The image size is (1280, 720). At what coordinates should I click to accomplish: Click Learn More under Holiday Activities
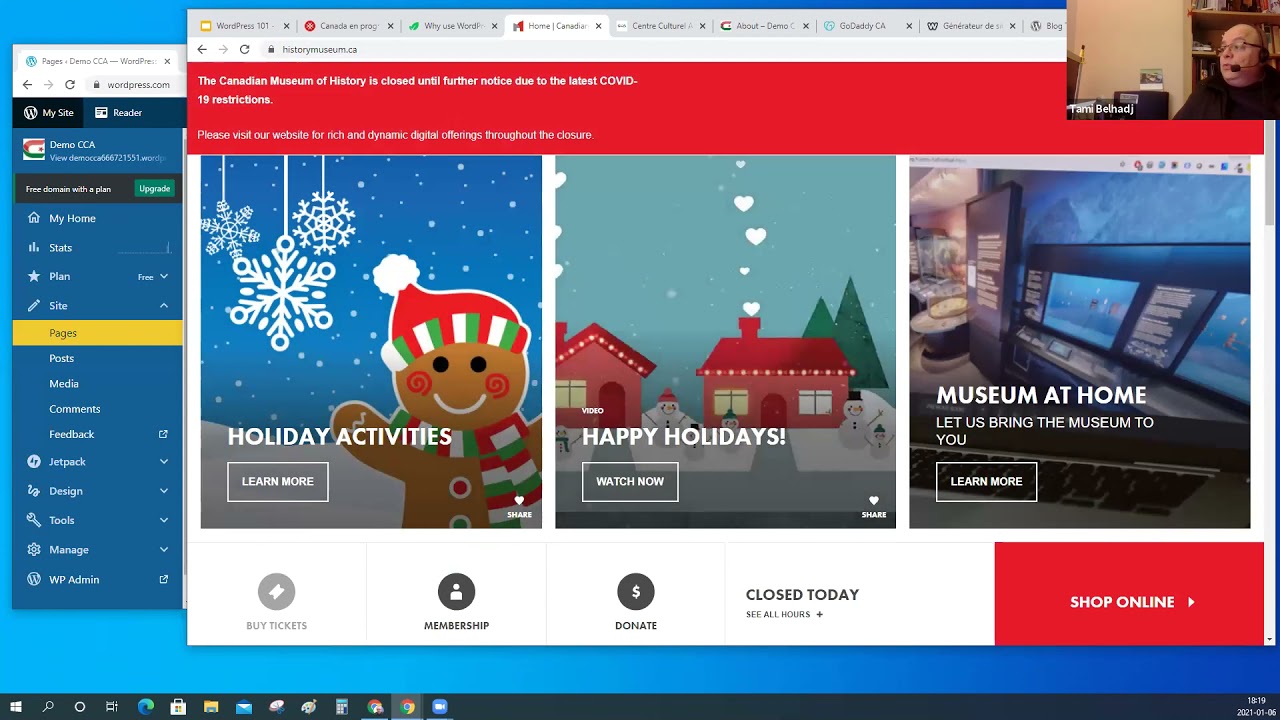278,482
